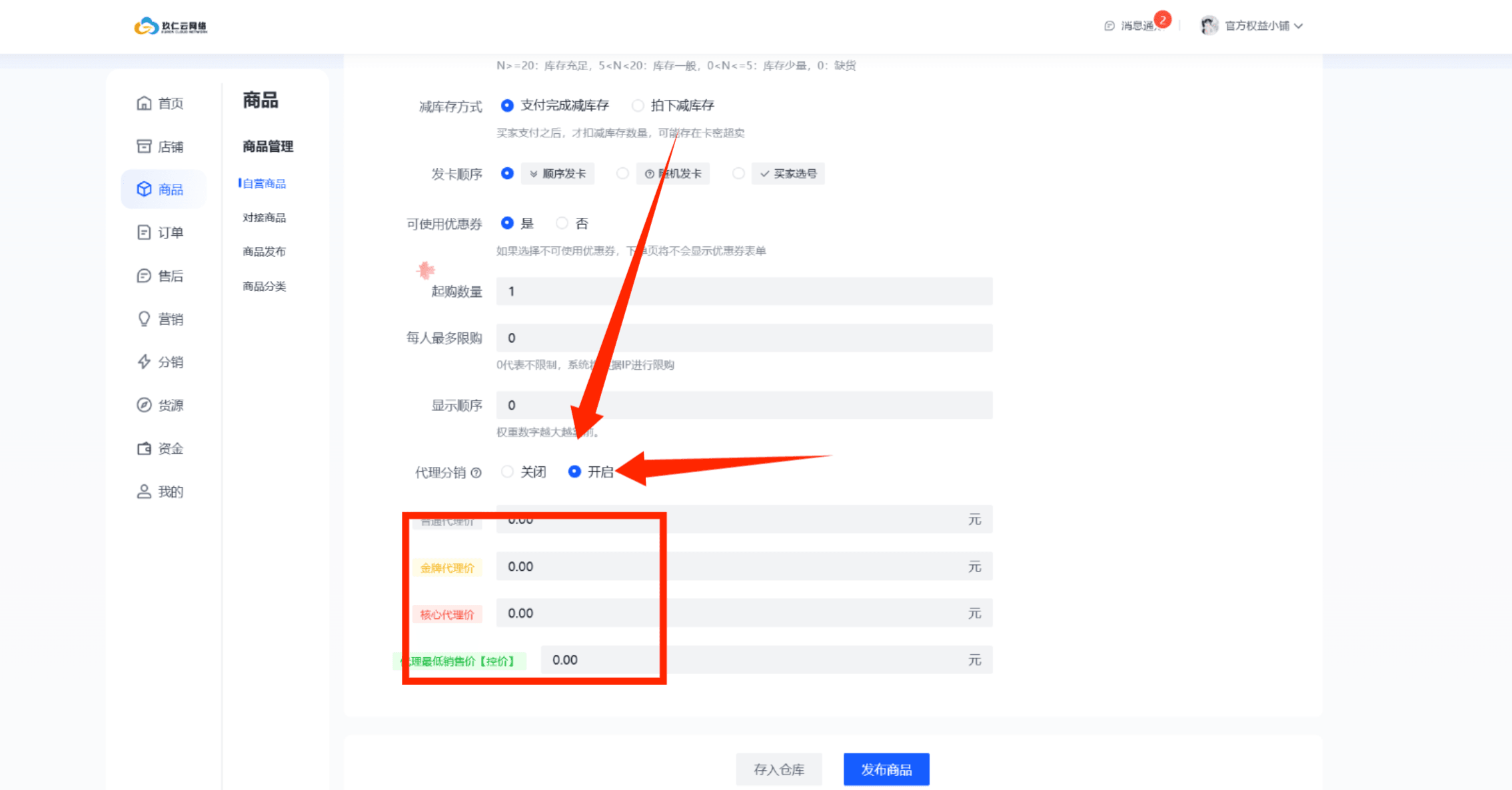Choose 买家选号 card order radio
The height and width of the screenshot is (790, 1512).
tap(738, 173)
